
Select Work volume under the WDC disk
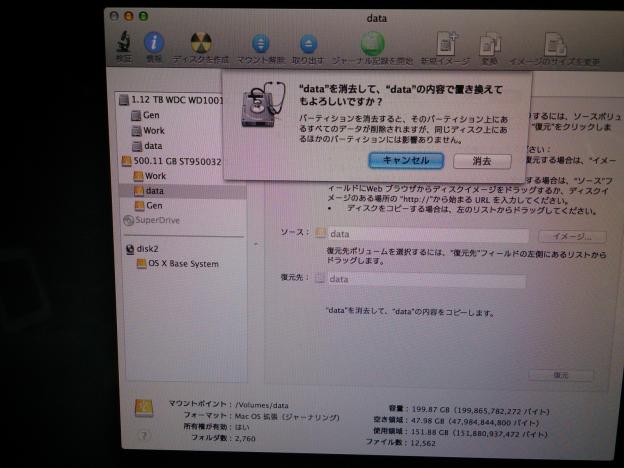click(x=148, y=131)
